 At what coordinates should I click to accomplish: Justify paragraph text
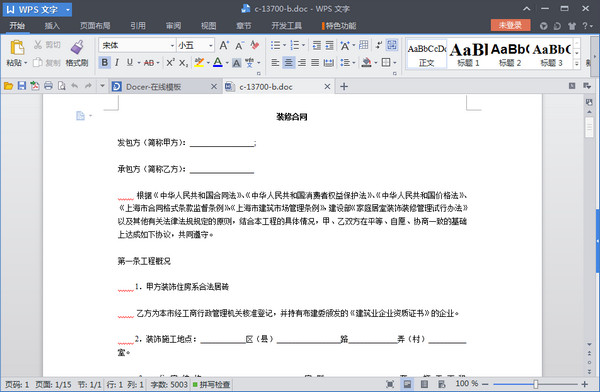coord(315,62)
